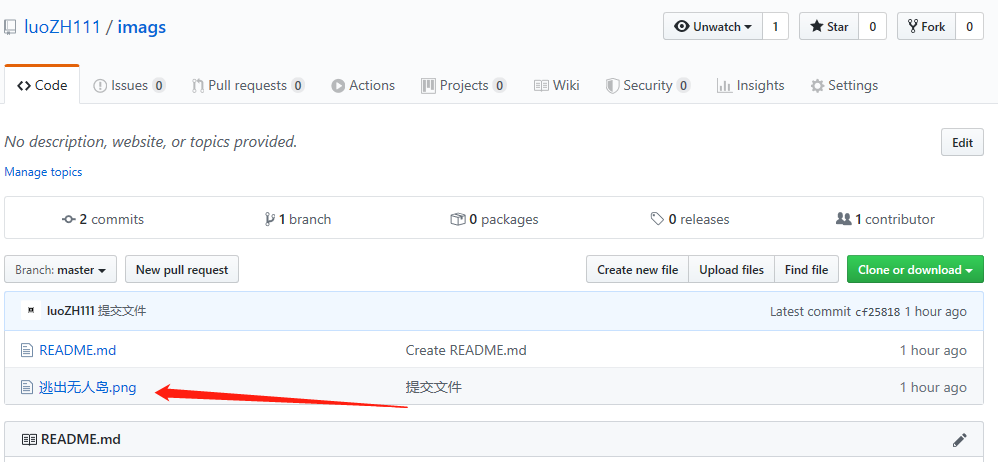The width and height of the screenshot is (998, 462).
Task: Open the latest commit message 提交文件 in the commit bar
Action: pyautogui.click(x=122, y=311)
